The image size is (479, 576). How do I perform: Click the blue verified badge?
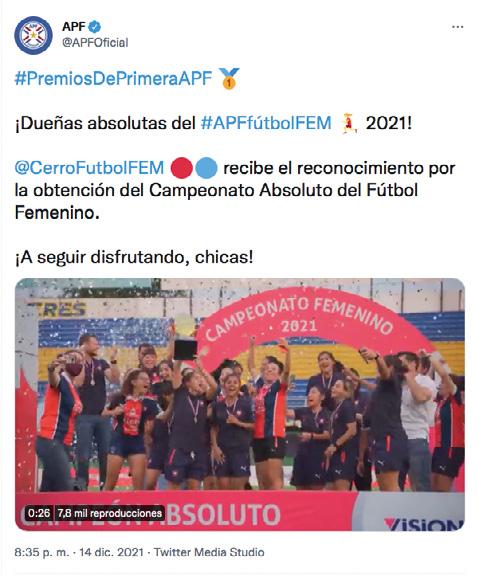tap(95, 26)
